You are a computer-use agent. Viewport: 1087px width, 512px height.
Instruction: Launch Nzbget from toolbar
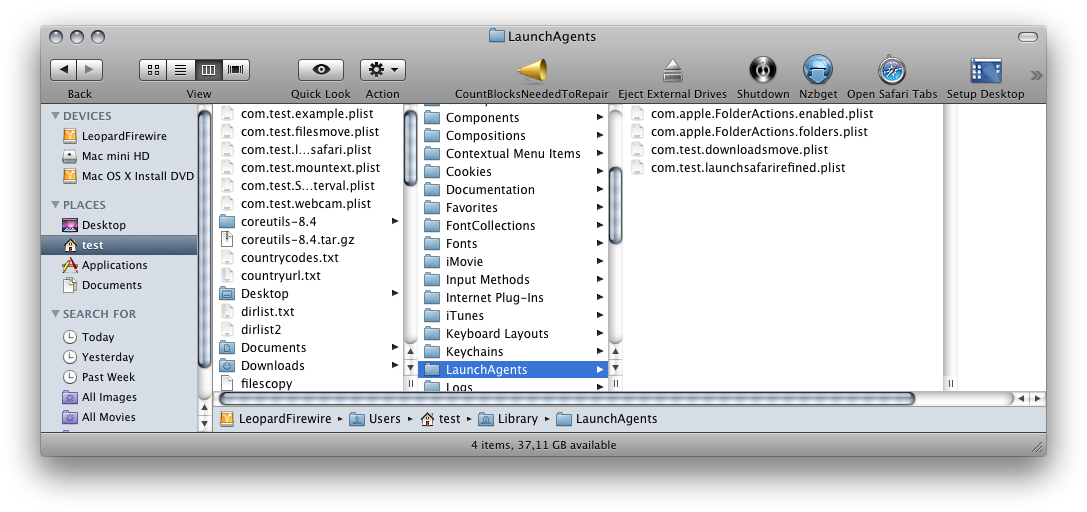click(818, 70)
